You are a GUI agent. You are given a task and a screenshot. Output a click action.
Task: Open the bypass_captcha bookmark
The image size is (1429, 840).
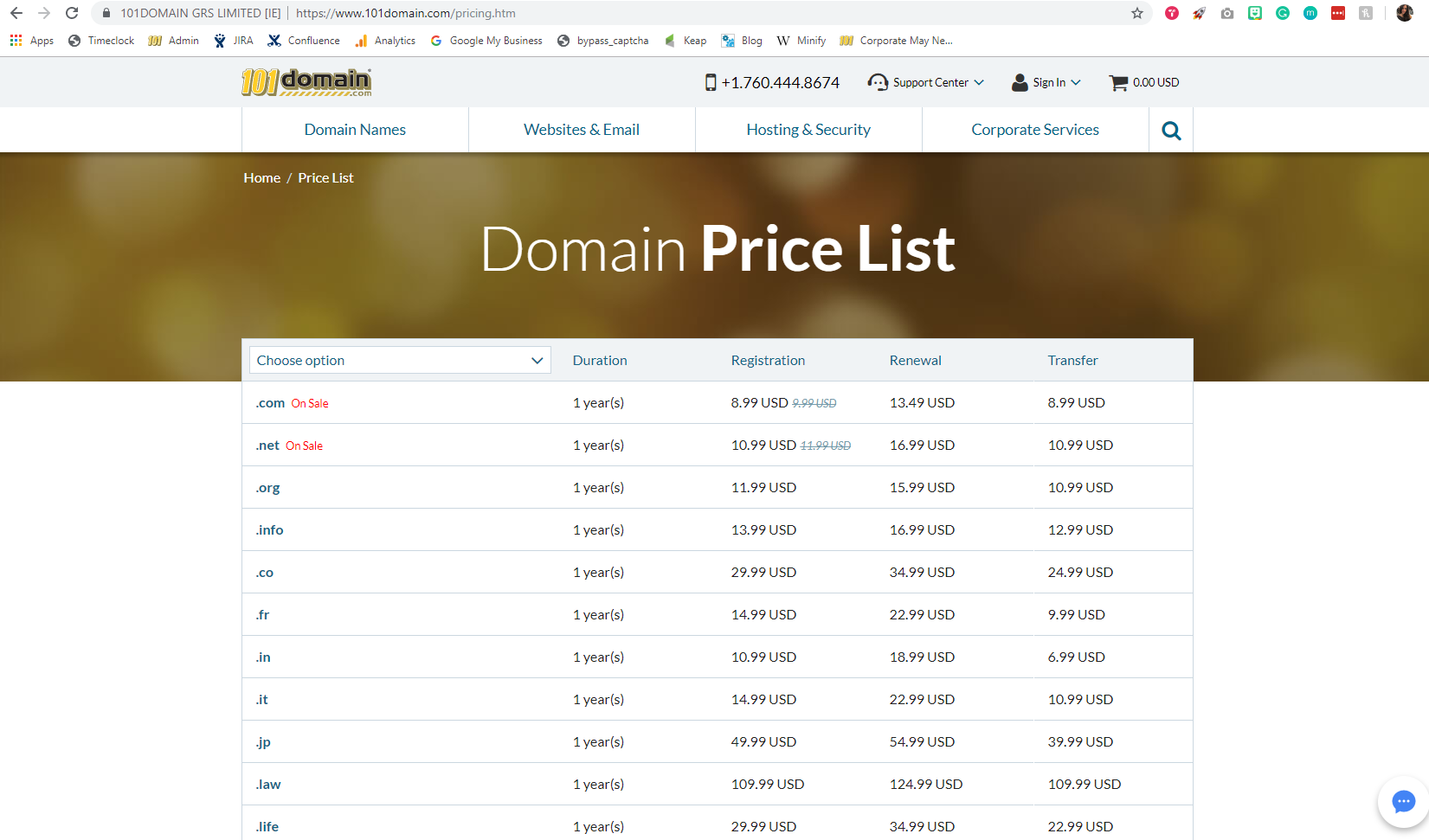(x=603, y=41)
